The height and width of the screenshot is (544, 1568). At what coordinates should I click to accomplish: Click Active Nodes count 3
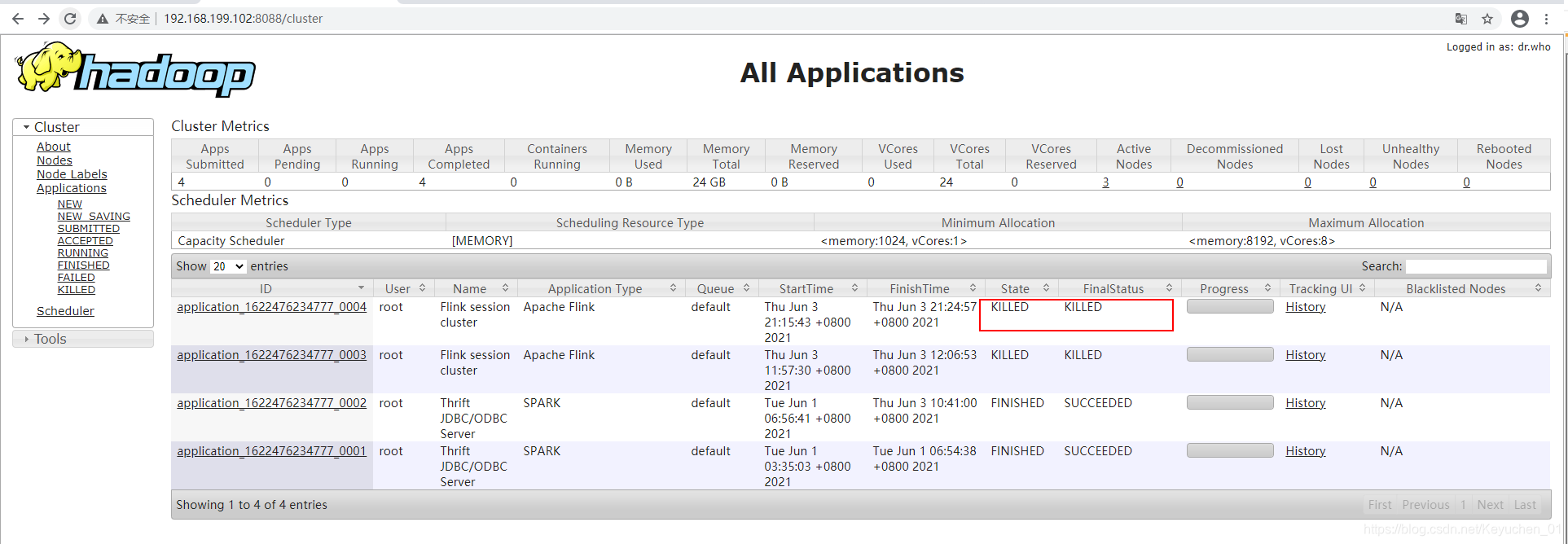[1105, 182]
